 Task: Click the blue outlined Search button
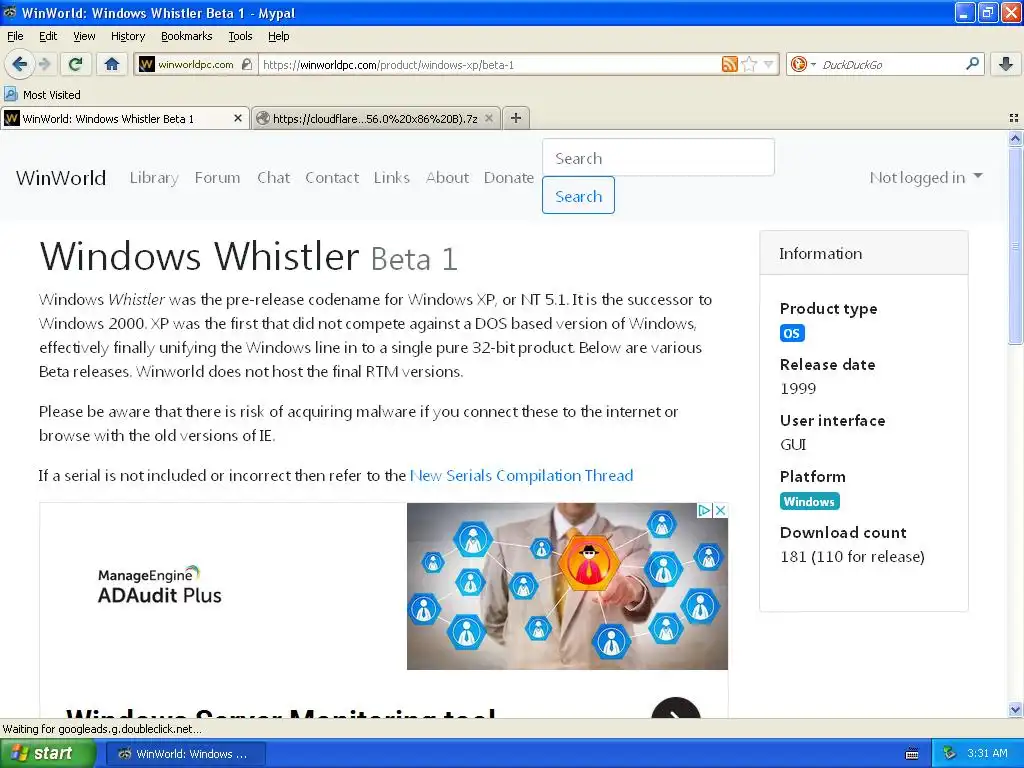click(x=578, y=195)
